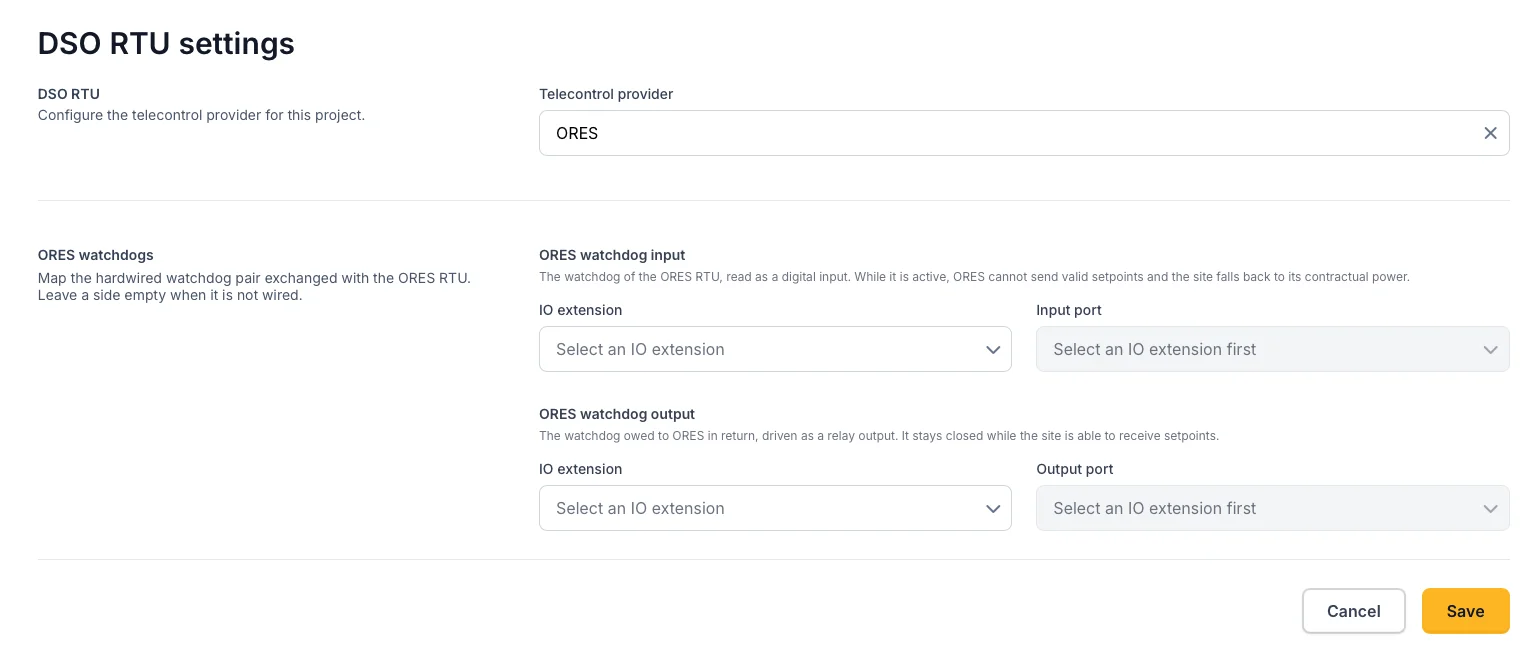Click "Map the hardwired watchdog pair" description
This screenshot has width=1534, height=652.
[254, 287]
